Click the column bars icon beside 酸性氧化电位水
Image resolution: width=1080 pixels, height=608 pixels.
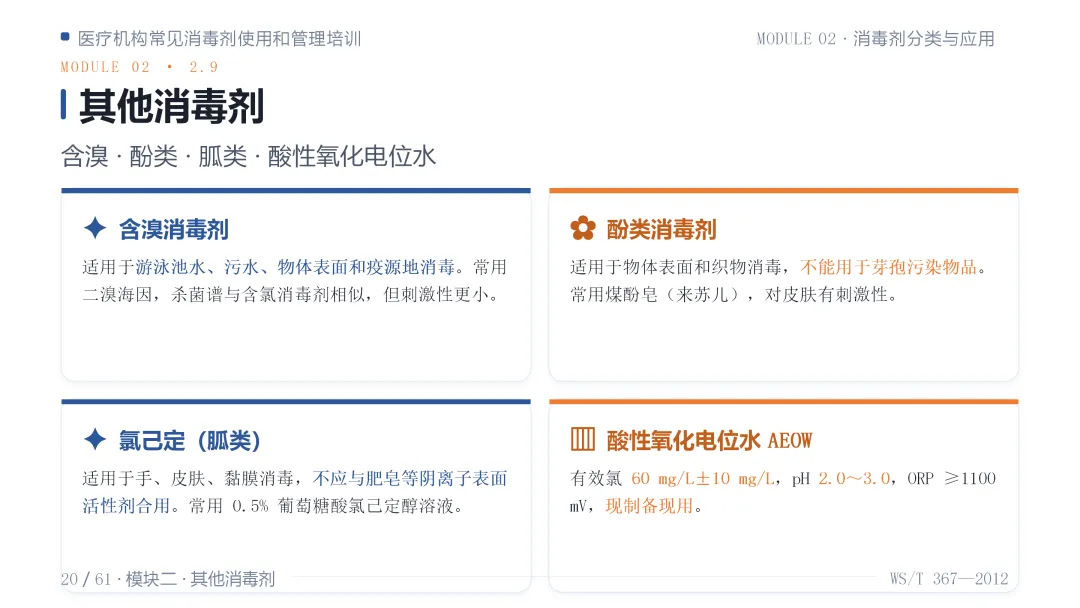click(583, 439)
